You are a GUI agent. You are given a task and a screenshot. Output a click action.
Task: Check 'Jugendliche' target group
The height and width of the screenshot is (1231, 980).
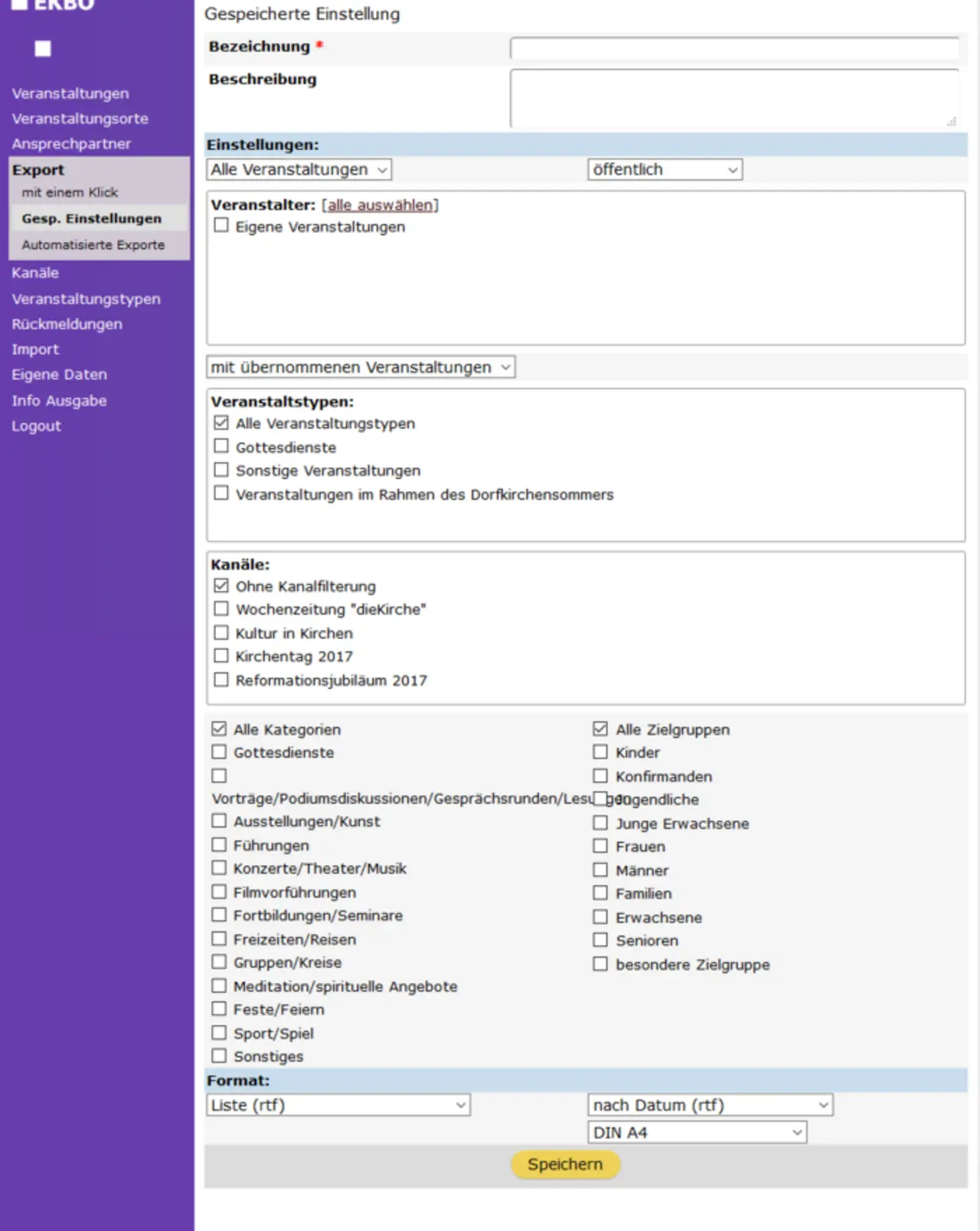[x=600, y=798]
